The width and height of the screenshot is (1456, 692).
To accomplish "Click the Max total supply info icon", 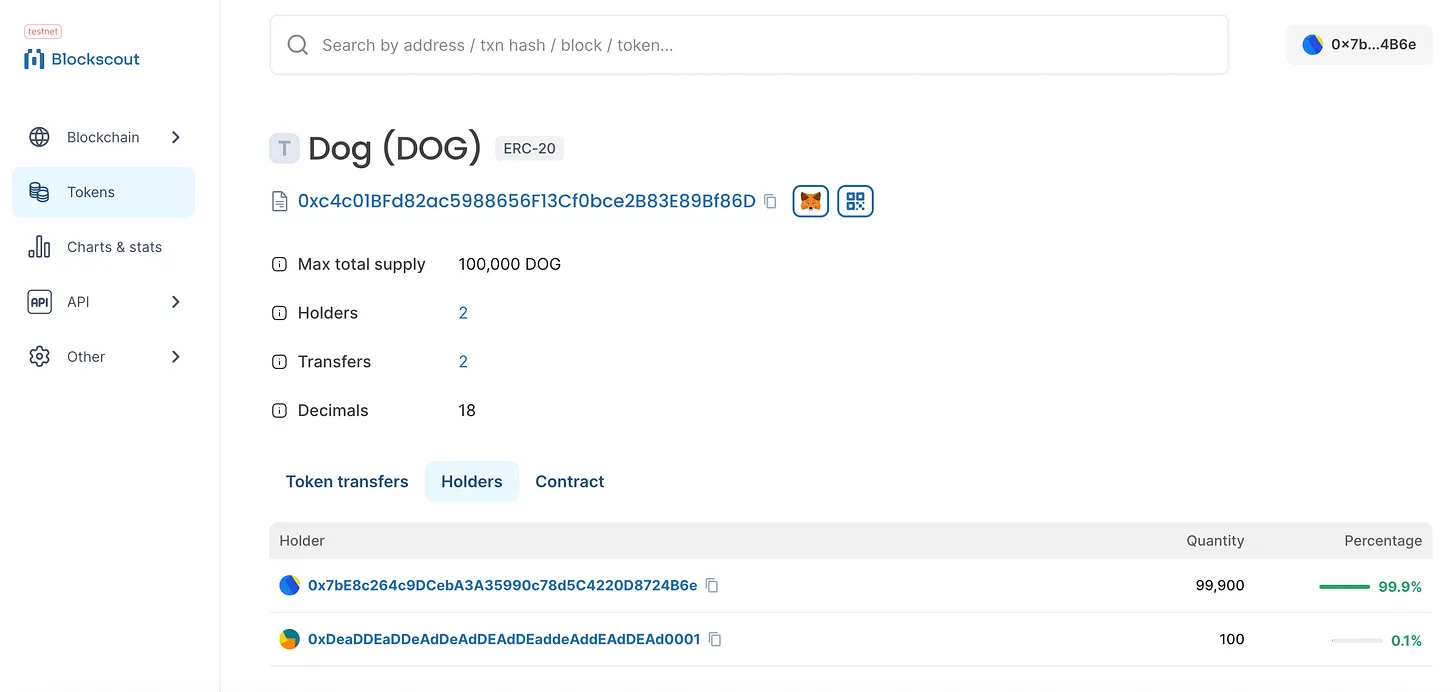I will 280,265.
